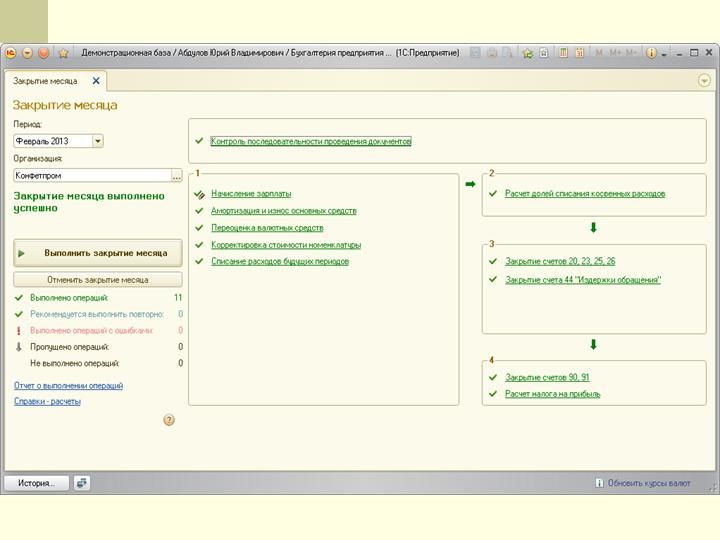Open 'Отчет о выполнении операций' link

68,385
